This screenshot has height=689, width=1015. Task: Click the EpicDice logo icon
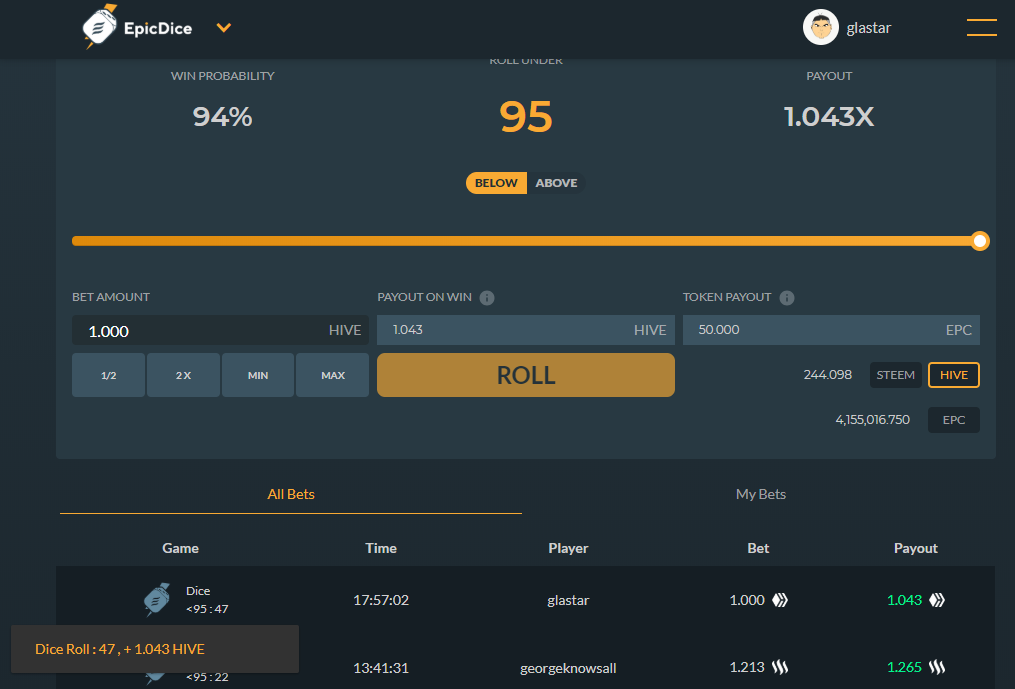click(x=100, y=28)
